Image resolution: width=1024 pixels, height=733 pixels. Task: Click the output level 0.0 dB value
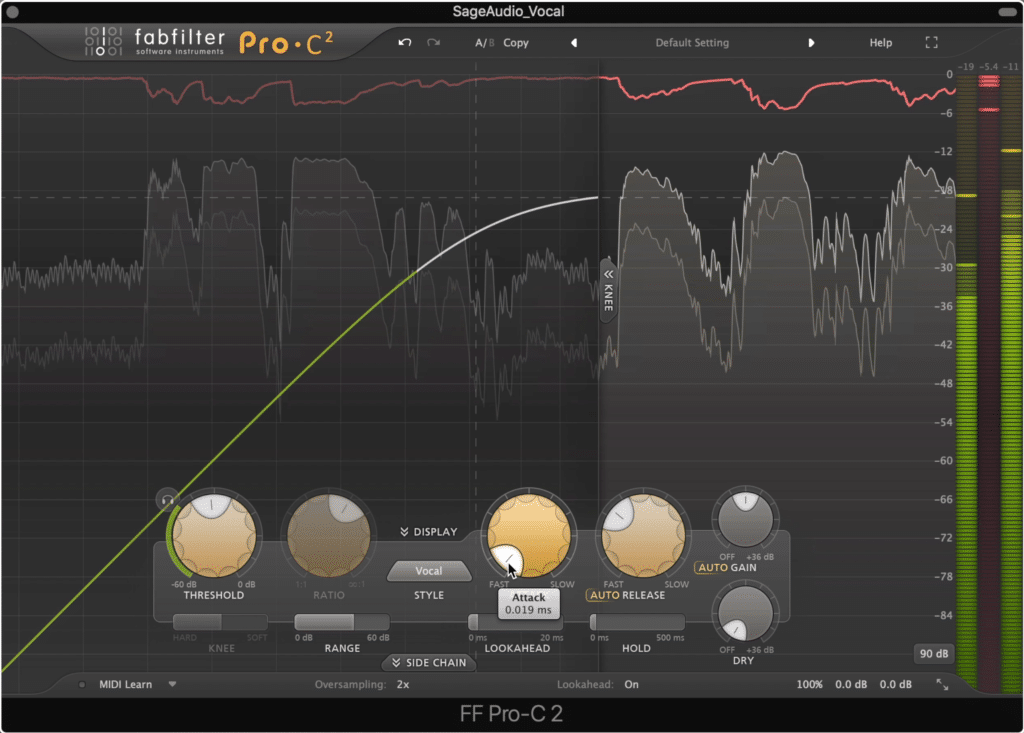(895, 685)
